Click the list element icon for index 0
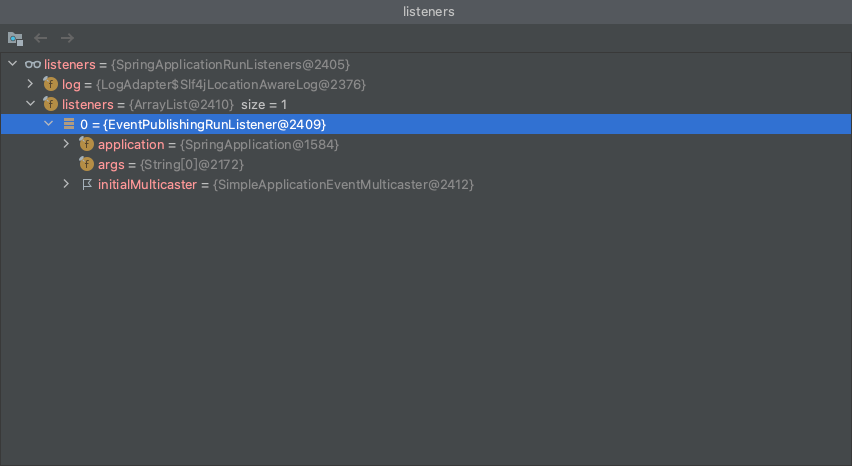This screenshot has height=466, width=852. [69, 124]
